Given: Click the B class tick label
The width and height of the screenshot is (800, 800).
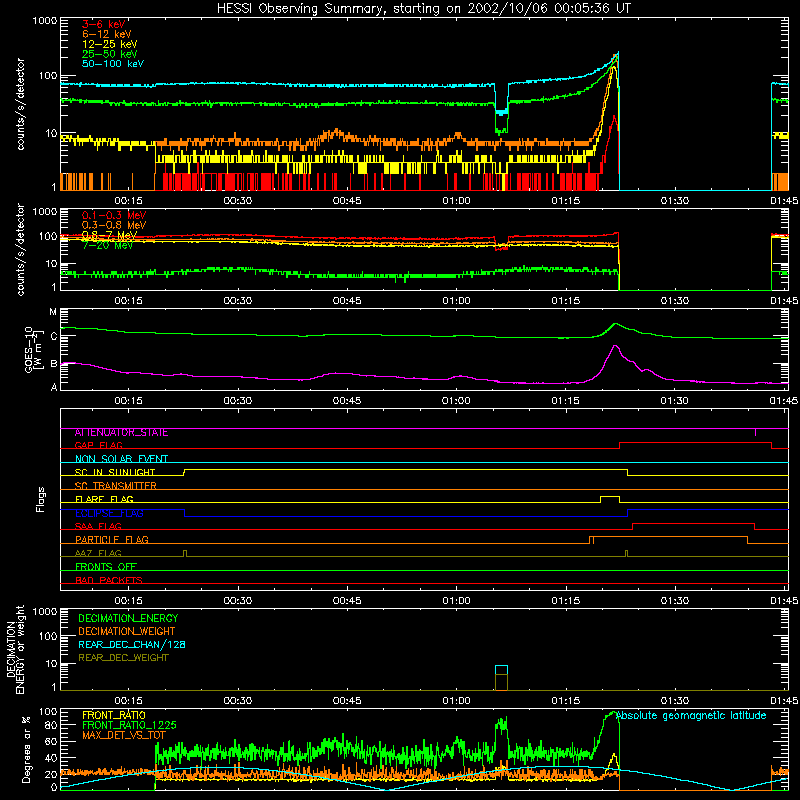Looking at the screenshot, I should [x=54, y=364].
